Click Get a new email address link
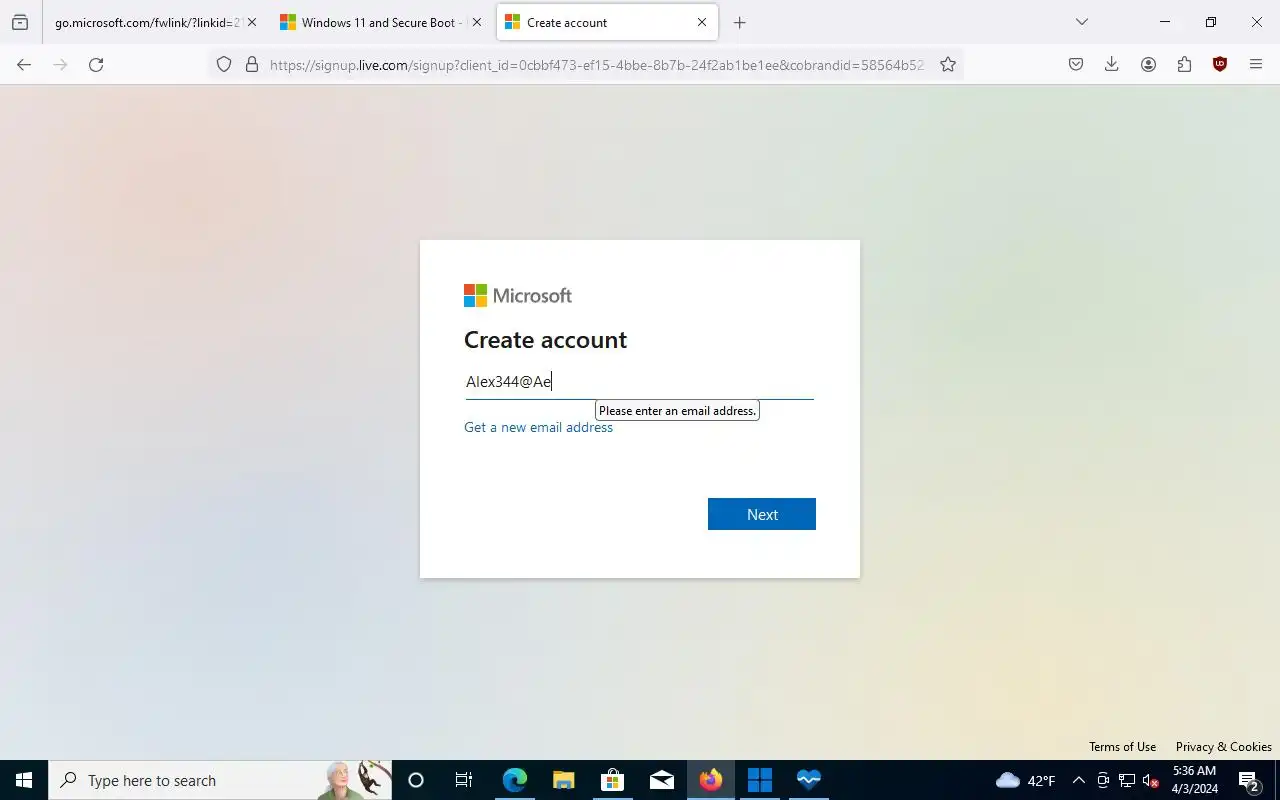Image resolution: width=1280 pixels, height=800 pixels. [x=538, y=427]
